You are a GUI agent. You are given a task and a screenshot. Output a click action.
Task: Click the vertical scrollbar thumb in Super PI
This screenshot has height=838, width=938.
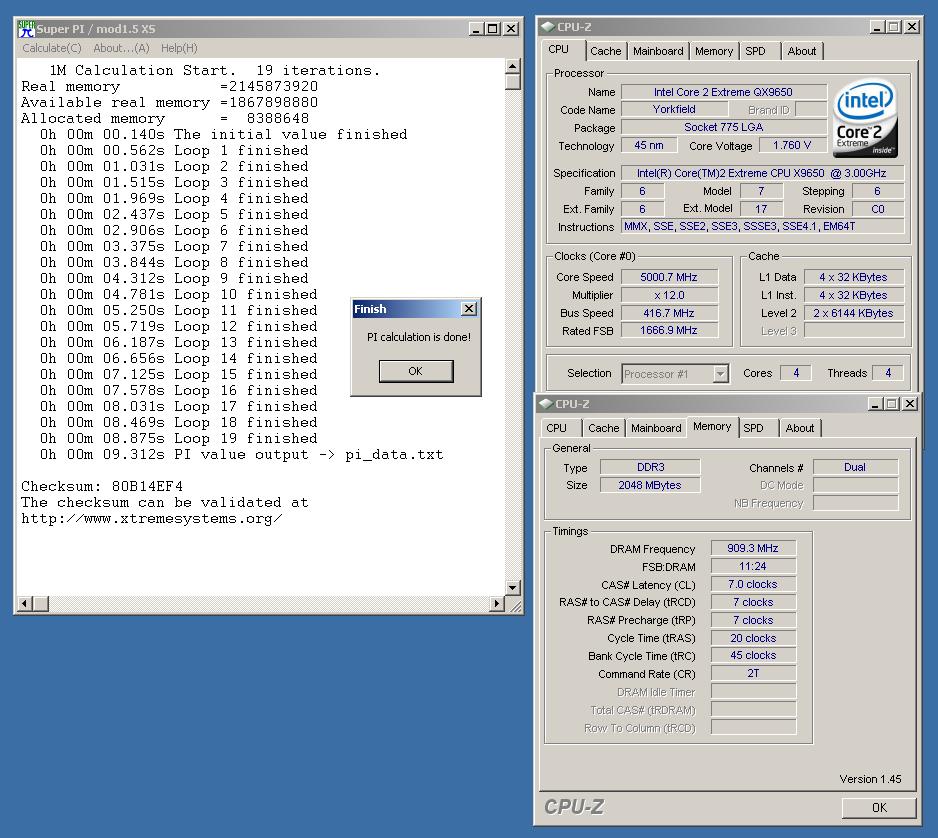[x=513, y=81]
